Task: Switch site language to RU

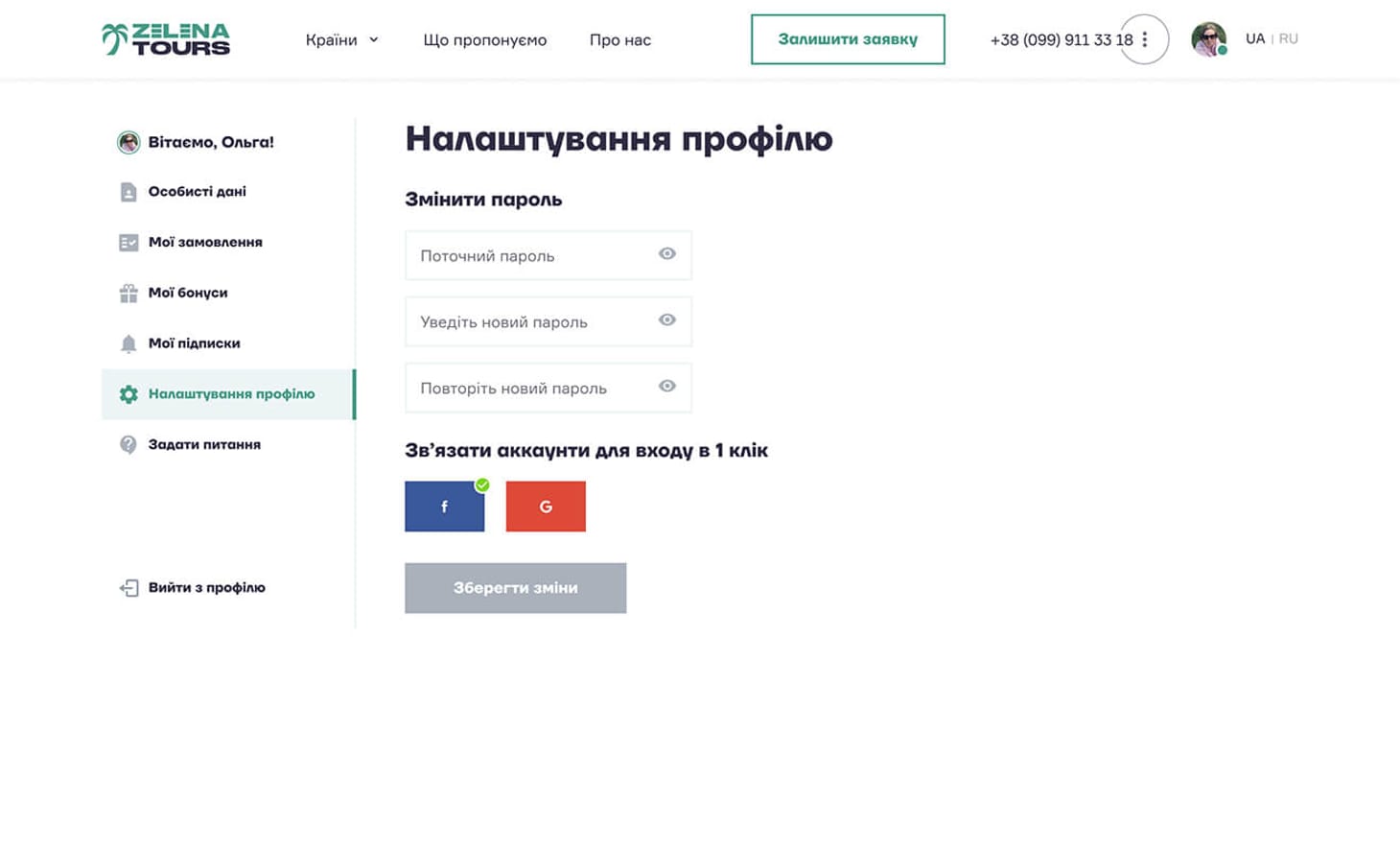Action: coord(1289,38)
